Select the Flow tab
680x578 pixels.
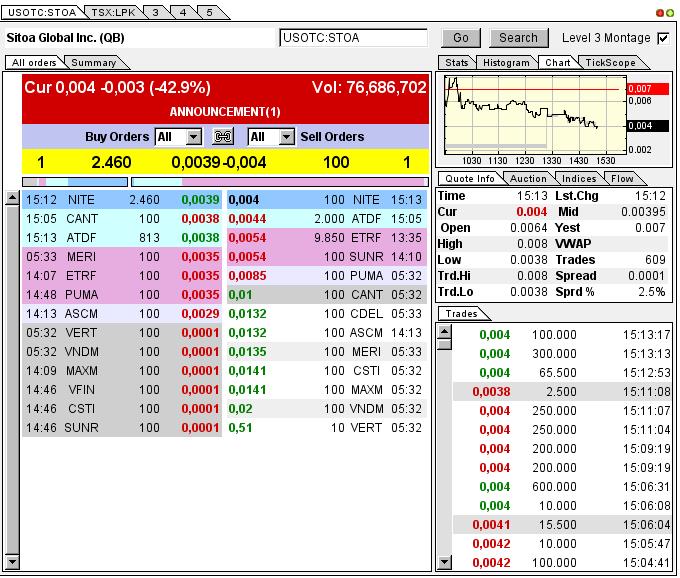click(622, 179)
